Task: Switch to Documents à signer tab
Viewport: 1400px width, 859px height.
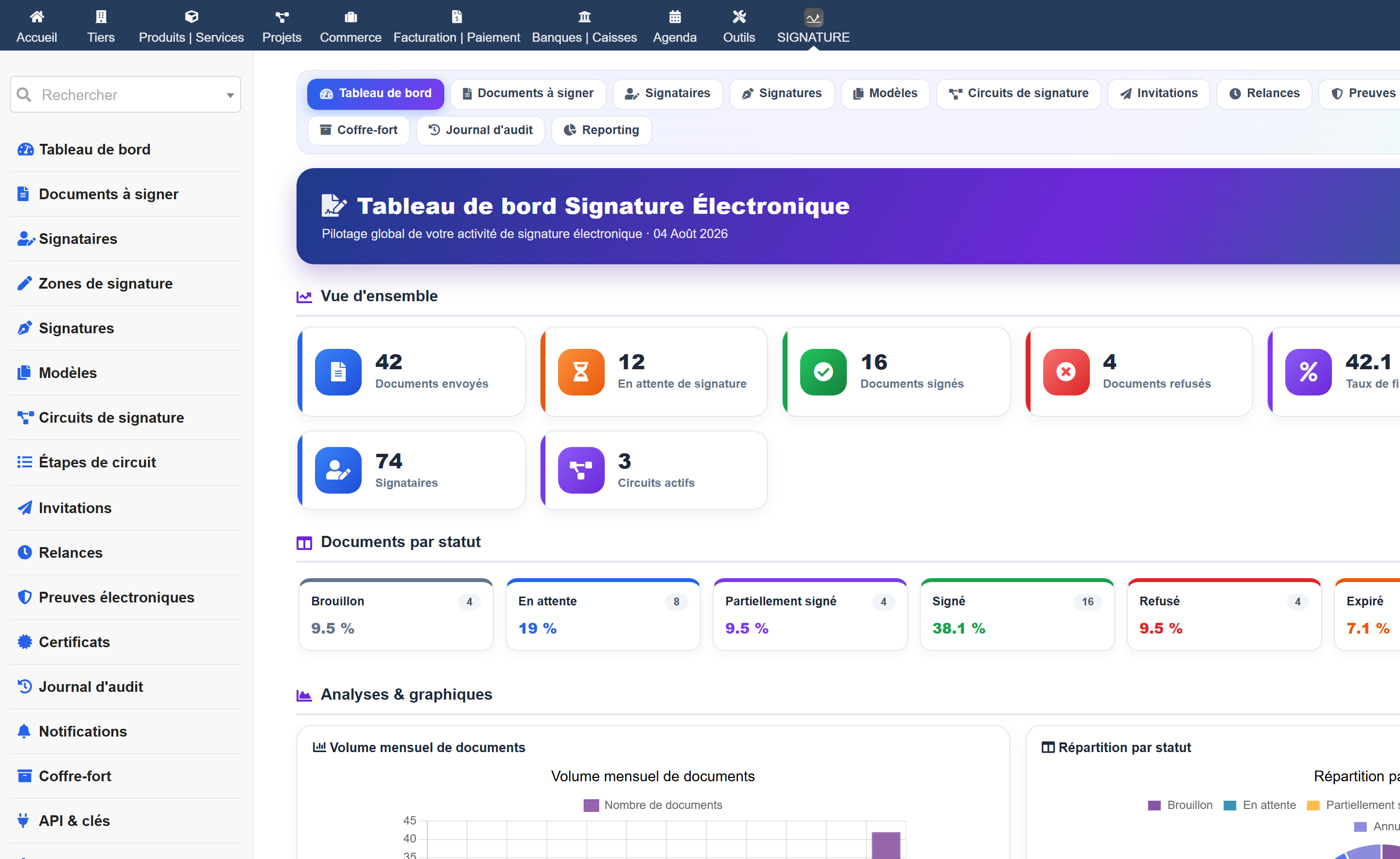Action: pos(528,93)
